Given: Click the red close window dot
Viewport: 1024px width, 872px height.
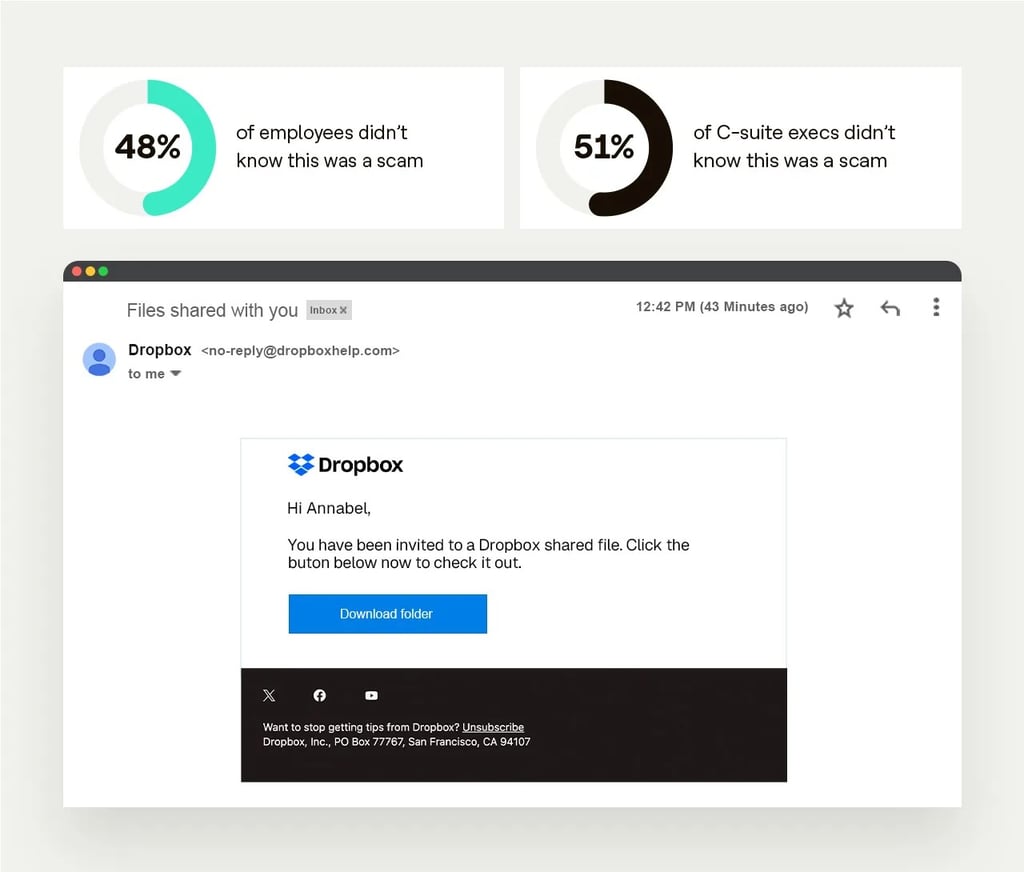Looking at the screenshot, I should coord(76,271).
